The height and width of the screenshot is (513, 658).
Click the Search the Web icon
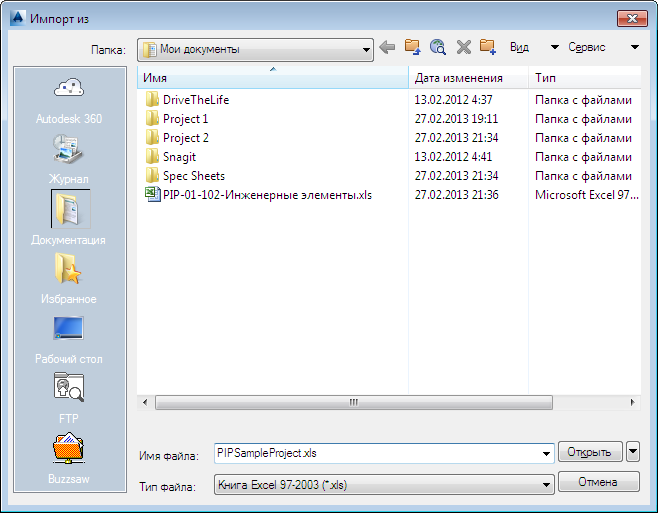coord(438,47)
